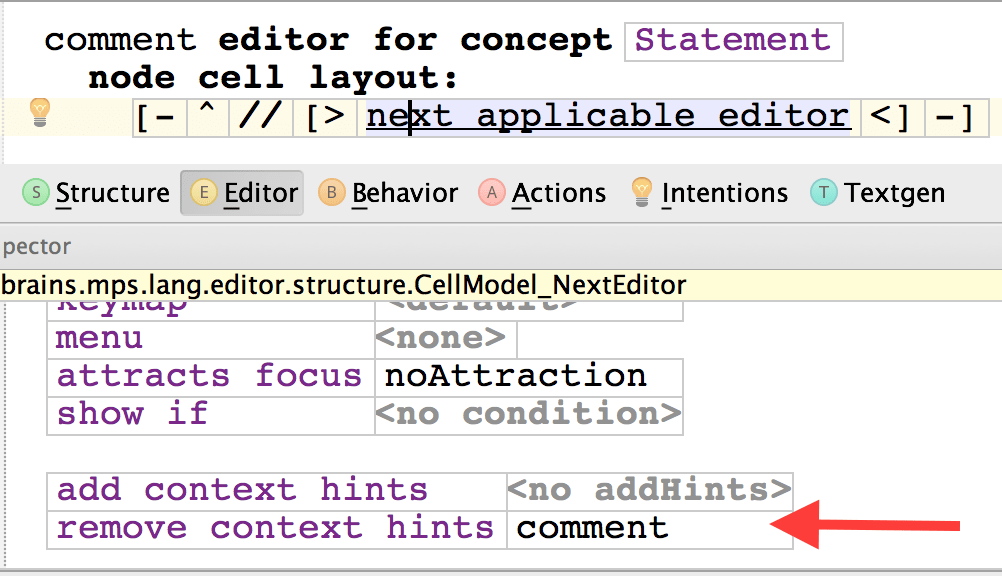
Task: Change the attracts focus noAttraction value
Action: coord(516,377)
